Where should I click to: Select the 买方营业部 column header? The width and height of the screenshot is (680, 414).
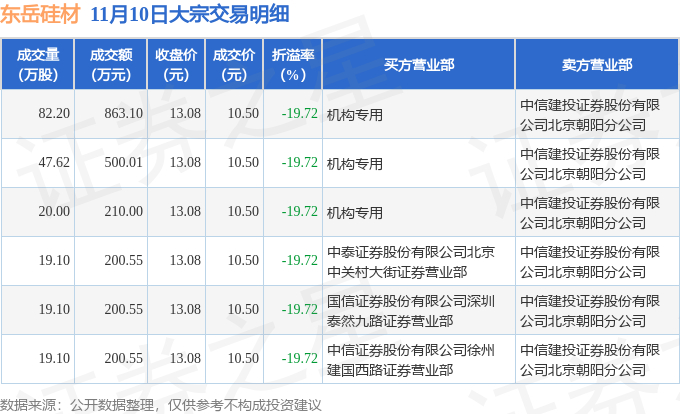point(418,65)
